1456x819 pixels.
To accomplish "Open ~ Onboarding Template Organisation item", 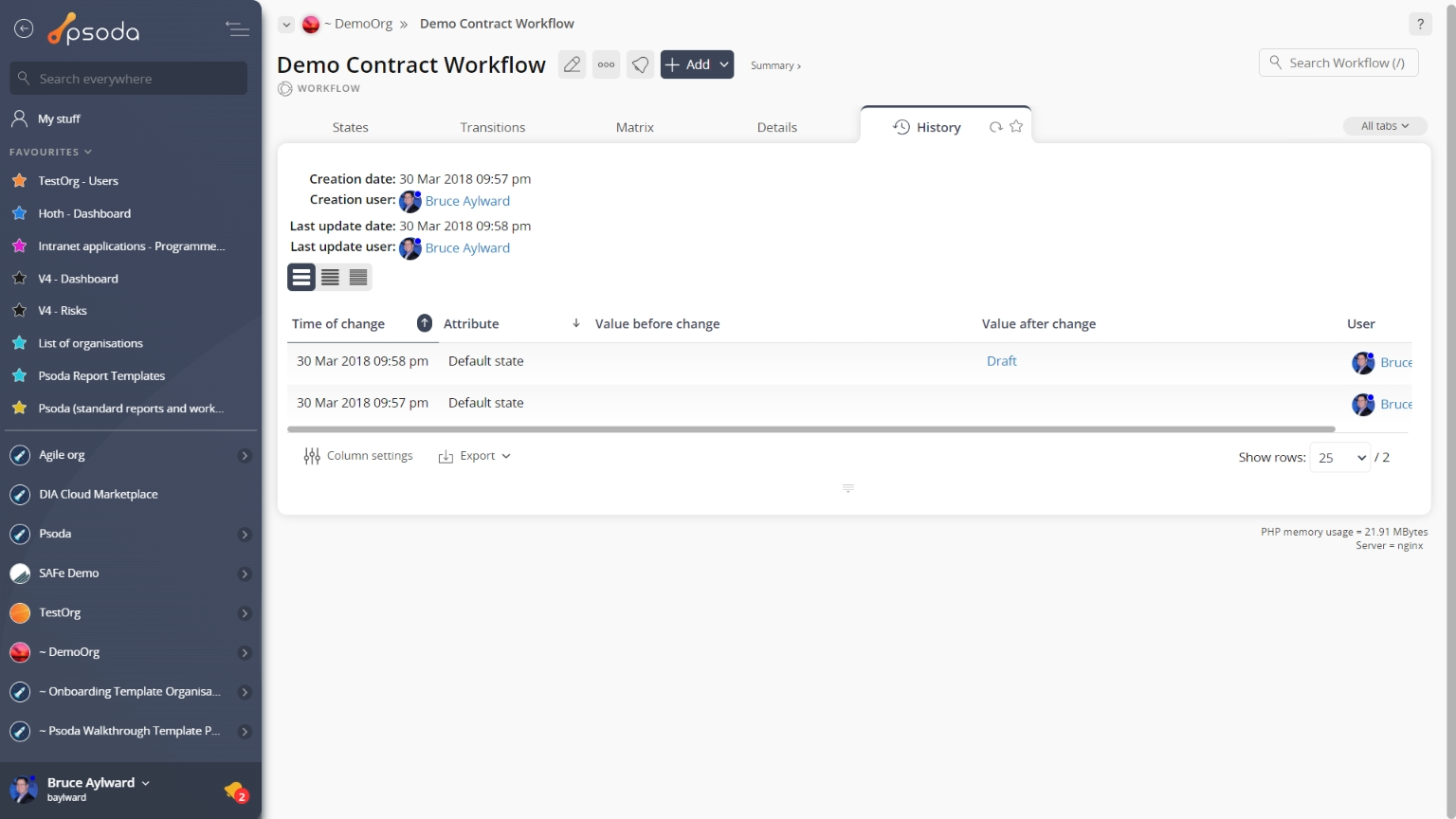I will [130, 692].
